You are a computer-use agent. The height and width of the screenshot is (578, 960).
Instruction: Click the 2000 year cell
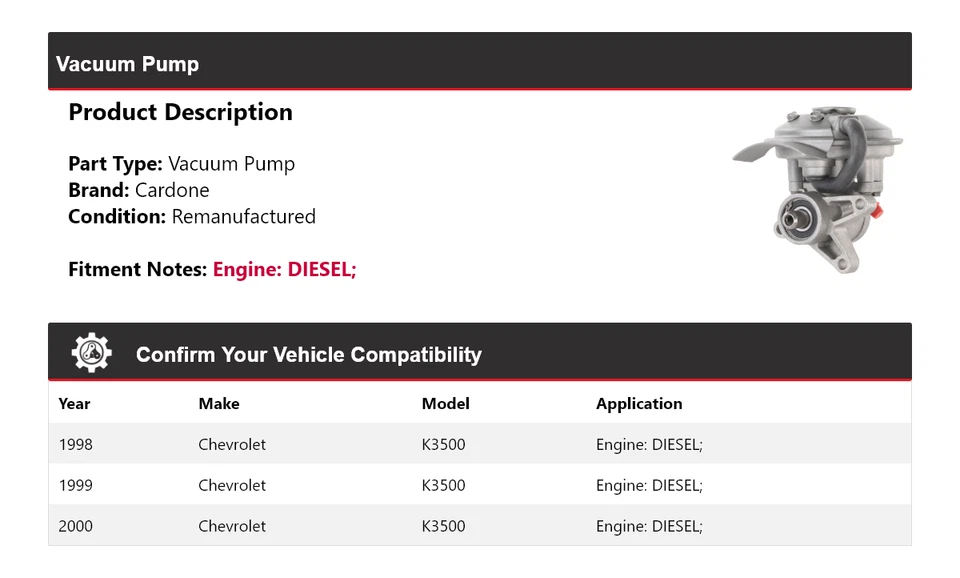76,526
